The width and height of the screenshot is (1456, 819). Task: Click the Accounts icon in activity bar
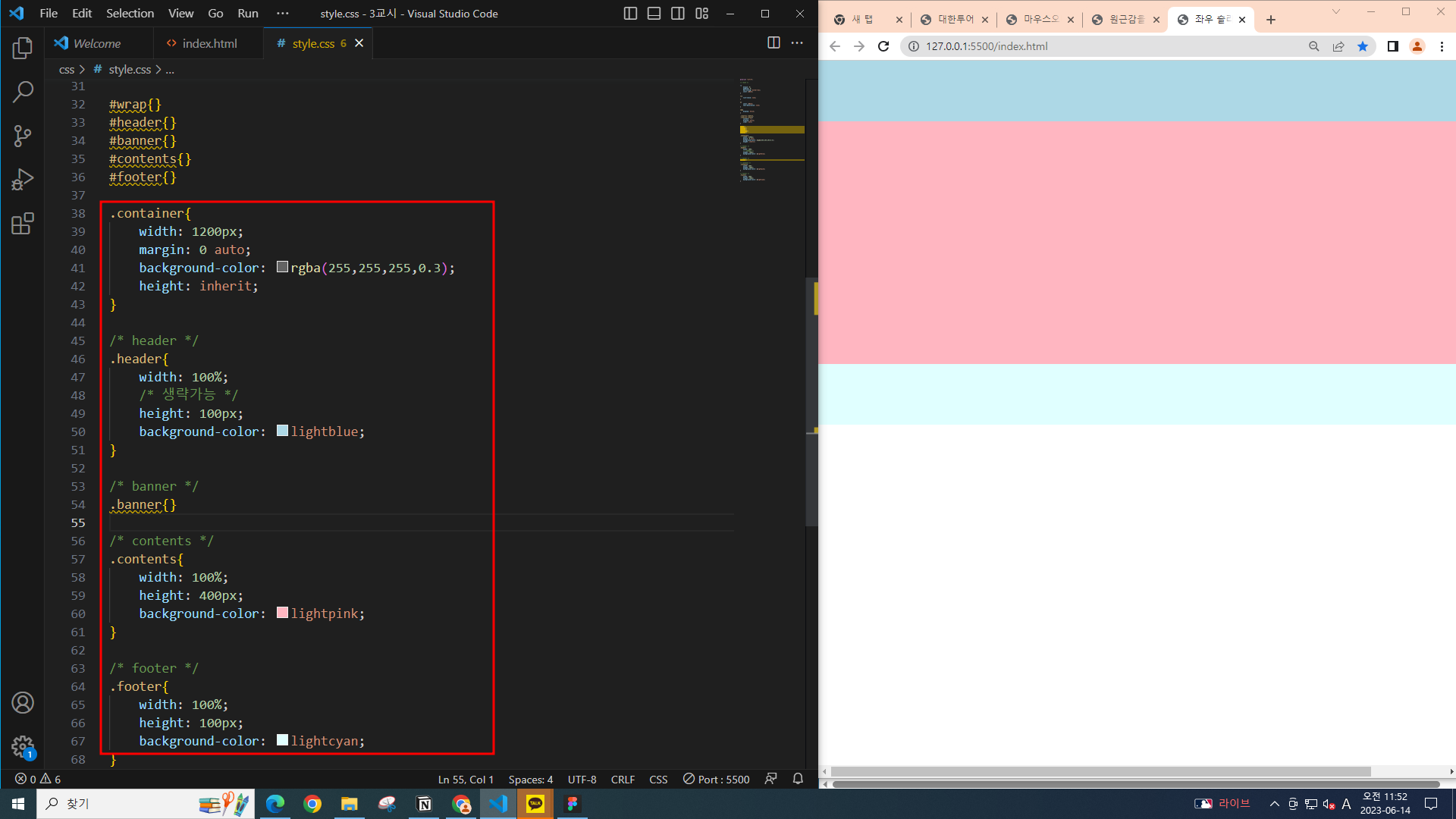23,703
